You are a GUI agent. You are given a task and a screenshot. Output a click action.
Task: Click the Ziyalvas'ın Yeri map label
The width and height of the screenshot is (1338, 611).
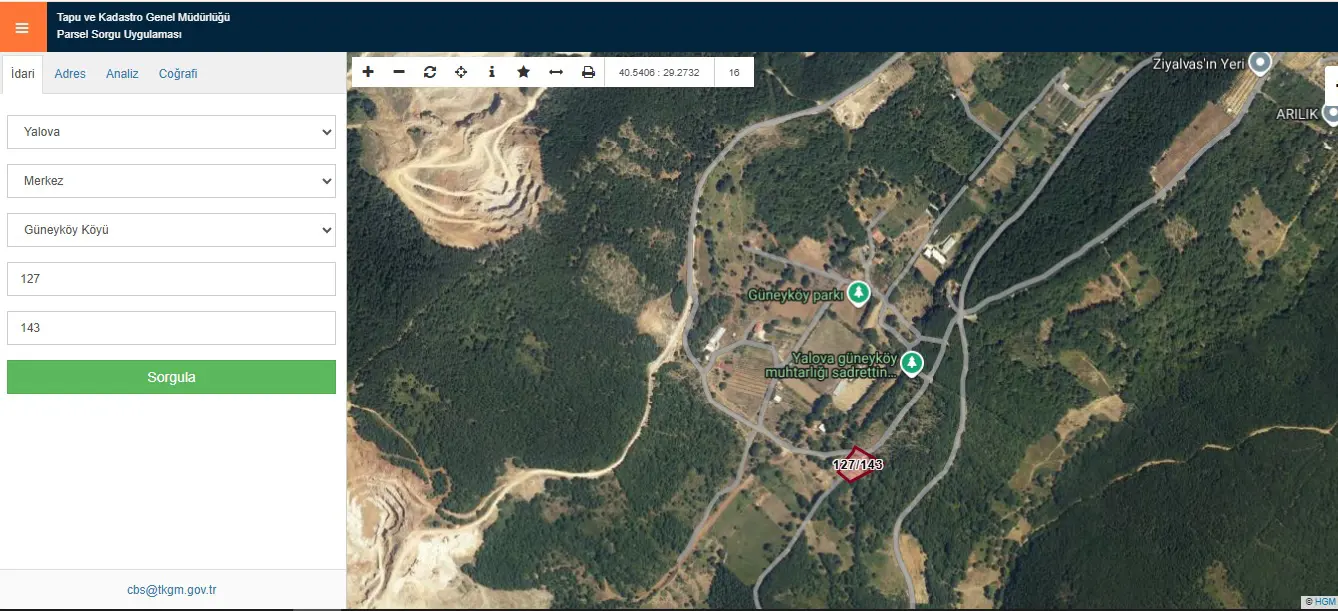point(1198,64)
